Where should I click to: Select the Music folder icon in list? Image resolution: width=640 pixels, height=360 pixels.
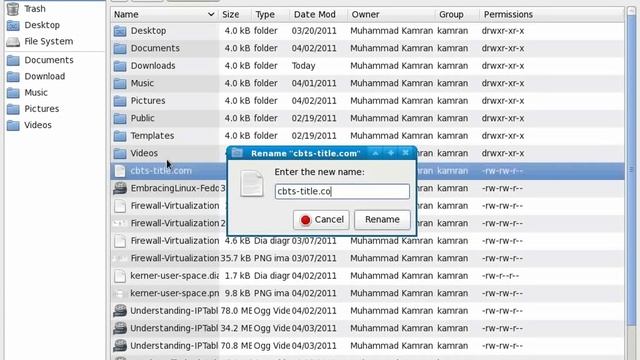click(x=120, y=84)
